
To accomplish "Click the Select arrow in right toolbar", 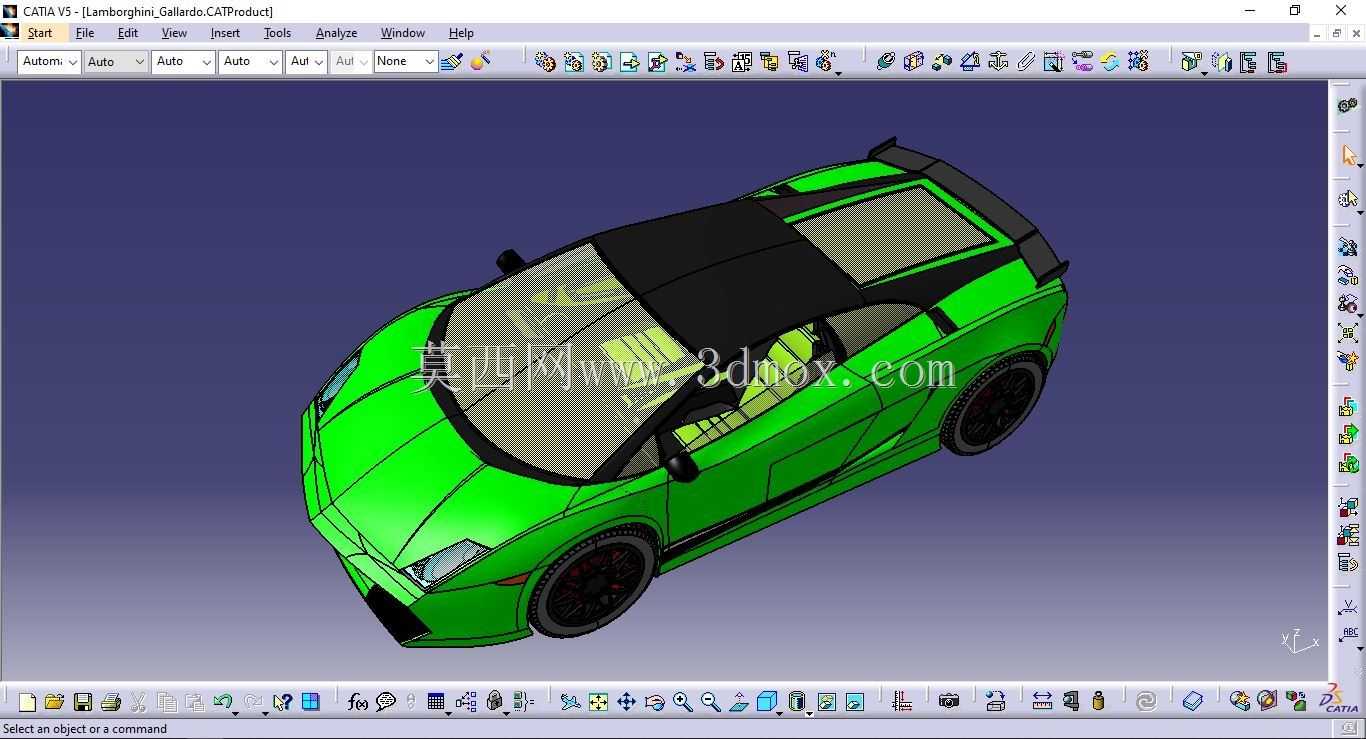I will 1349,155.
